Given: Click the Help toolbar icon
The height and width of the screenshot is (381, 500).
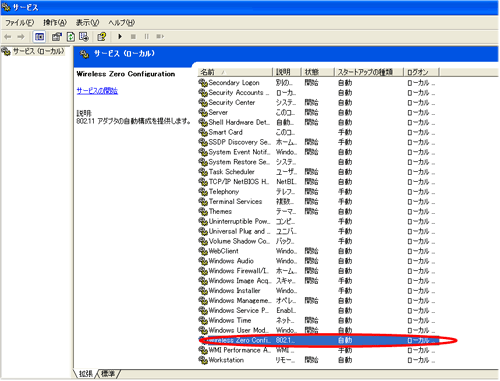Looking at the screenshot, I should pos(102,37).
